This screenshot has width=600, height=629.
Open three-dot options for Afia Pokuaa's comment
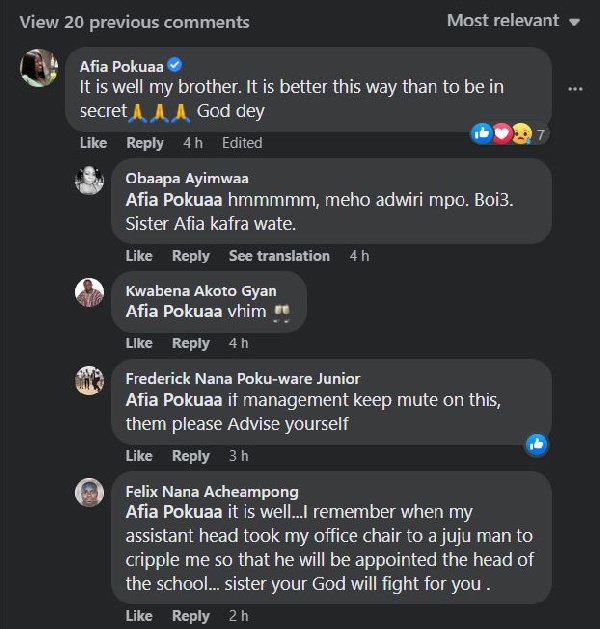[574, 89]
